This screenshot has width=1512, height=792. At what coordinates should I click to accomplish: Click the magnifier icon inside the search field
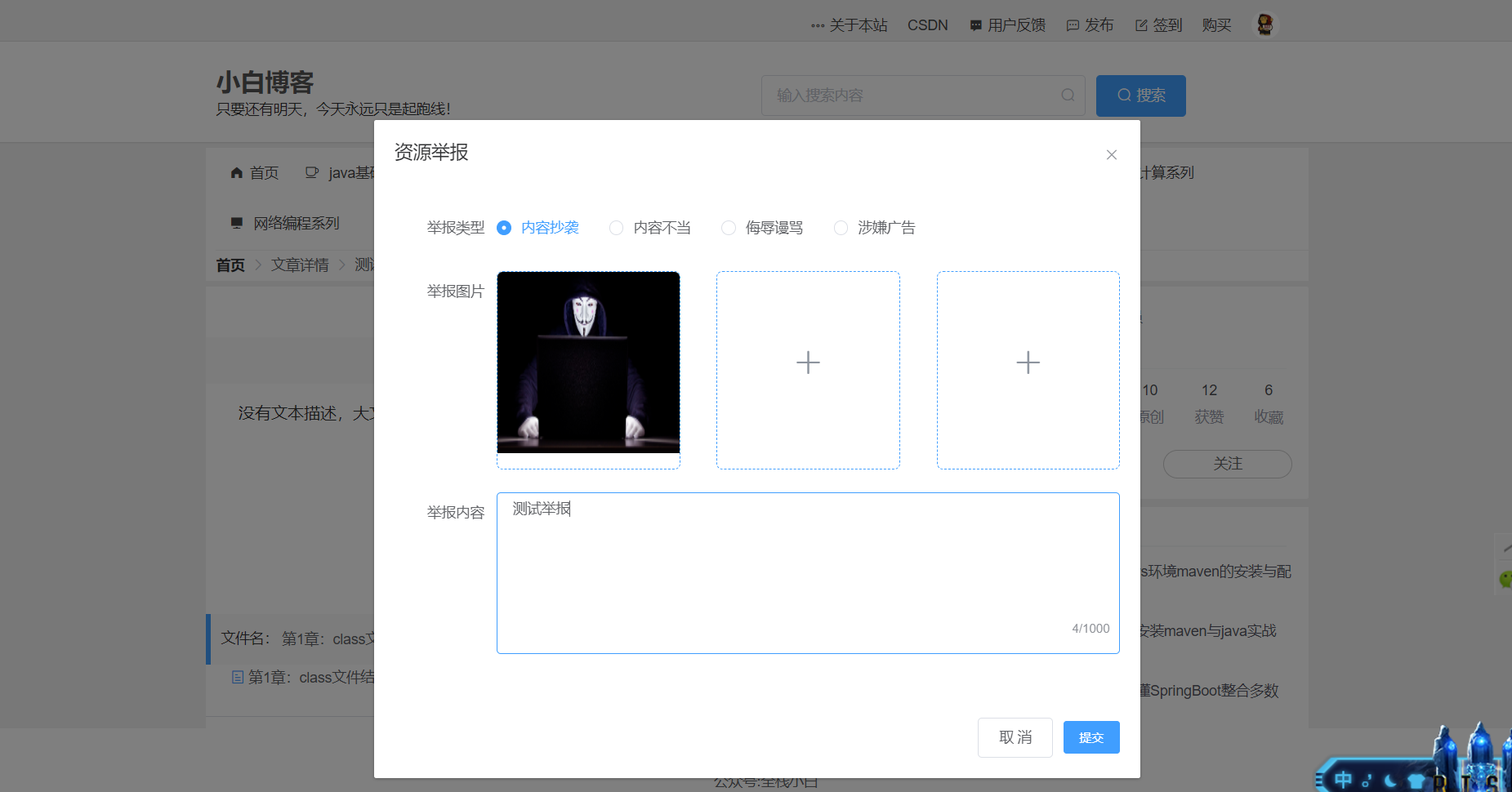point(1068,95)
